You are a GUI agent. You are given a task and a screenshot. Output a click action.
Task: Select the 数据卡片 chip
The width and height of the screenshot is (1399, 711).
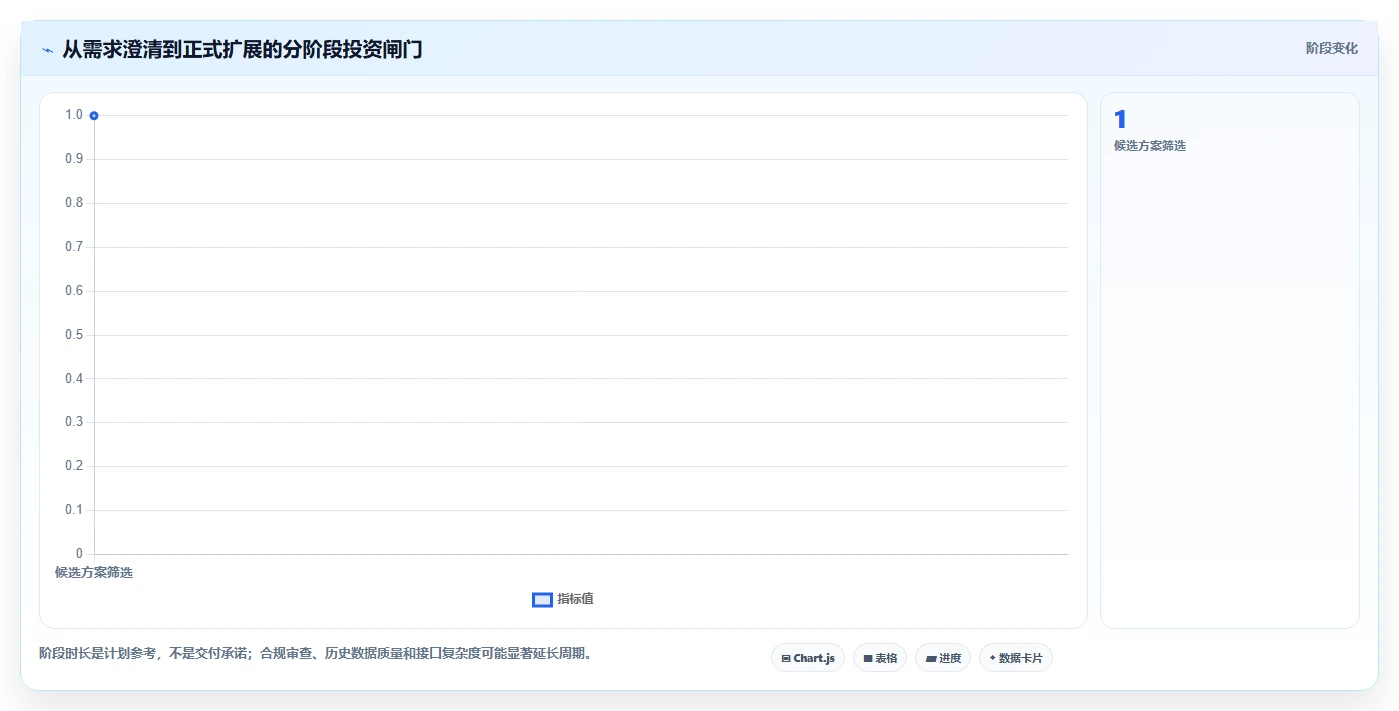click(1016, 658)
